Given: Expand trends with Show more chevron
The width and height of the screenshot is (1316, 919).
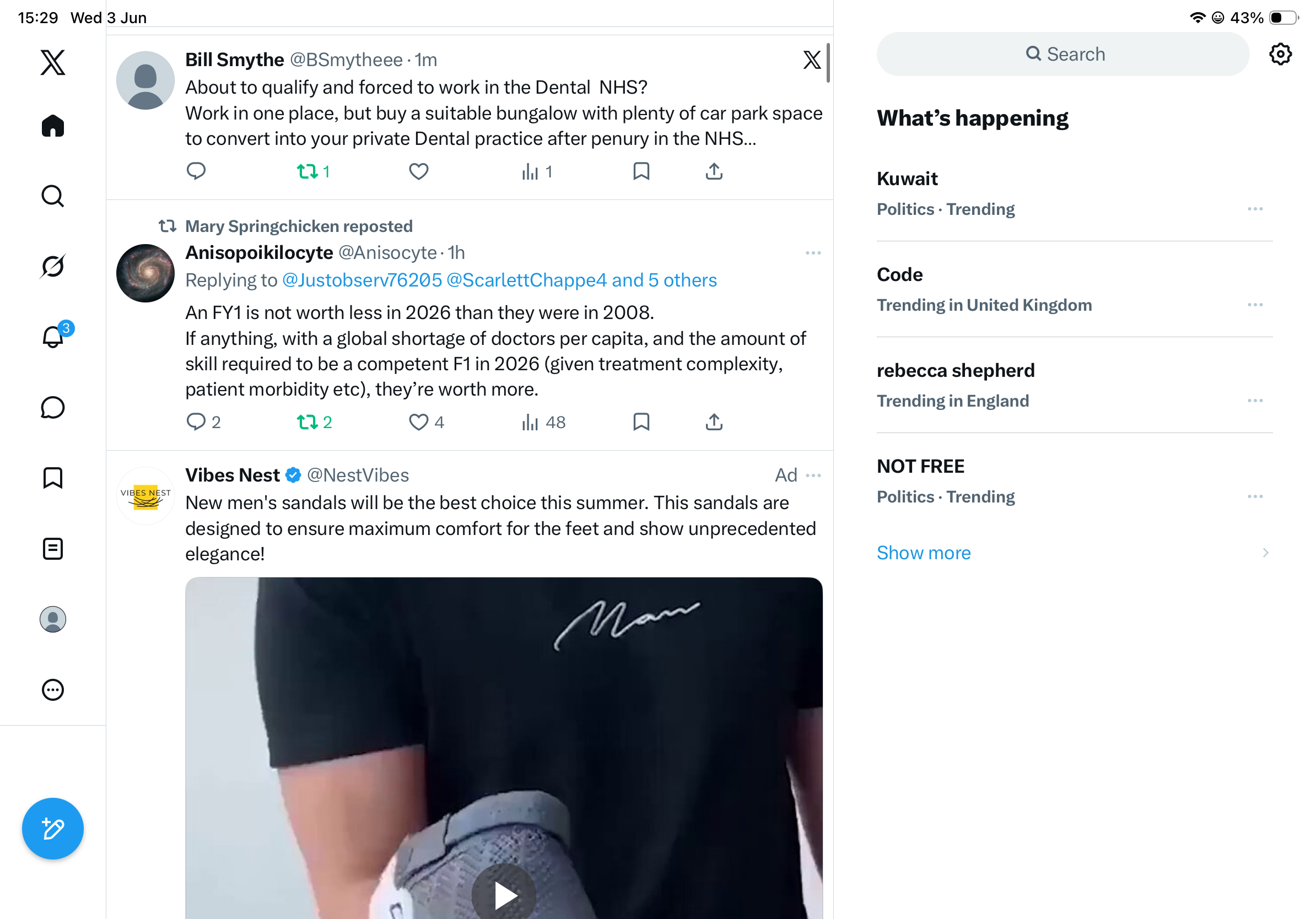Looking at the screenshot, I should point(1265,553).
